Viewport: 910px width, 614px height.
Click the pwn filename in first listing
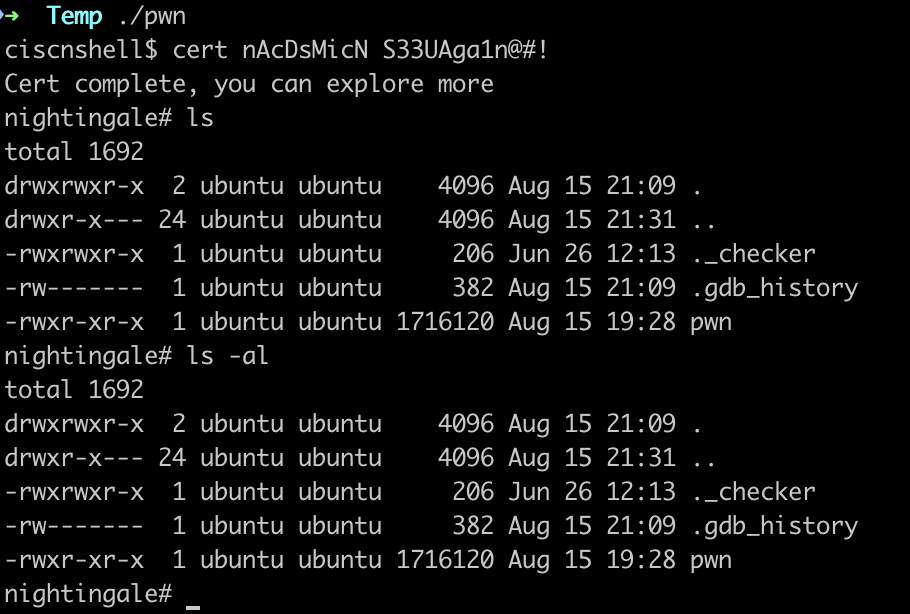pyautogui.click(x=711, y=321)
